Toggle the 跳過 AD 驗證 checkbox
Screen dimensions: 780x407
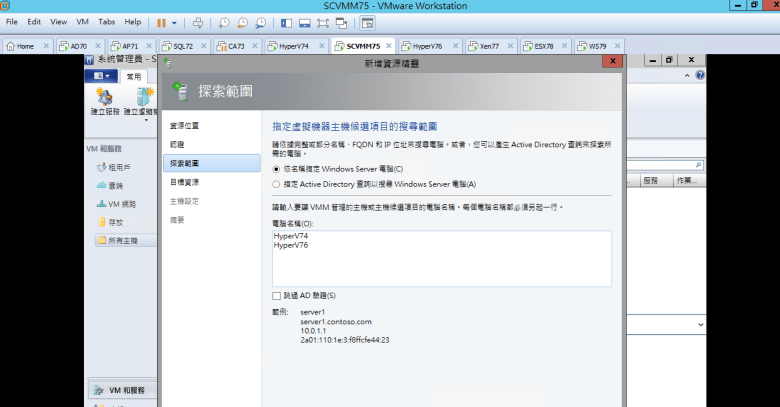pyautogui.click(x=277, y=296)
